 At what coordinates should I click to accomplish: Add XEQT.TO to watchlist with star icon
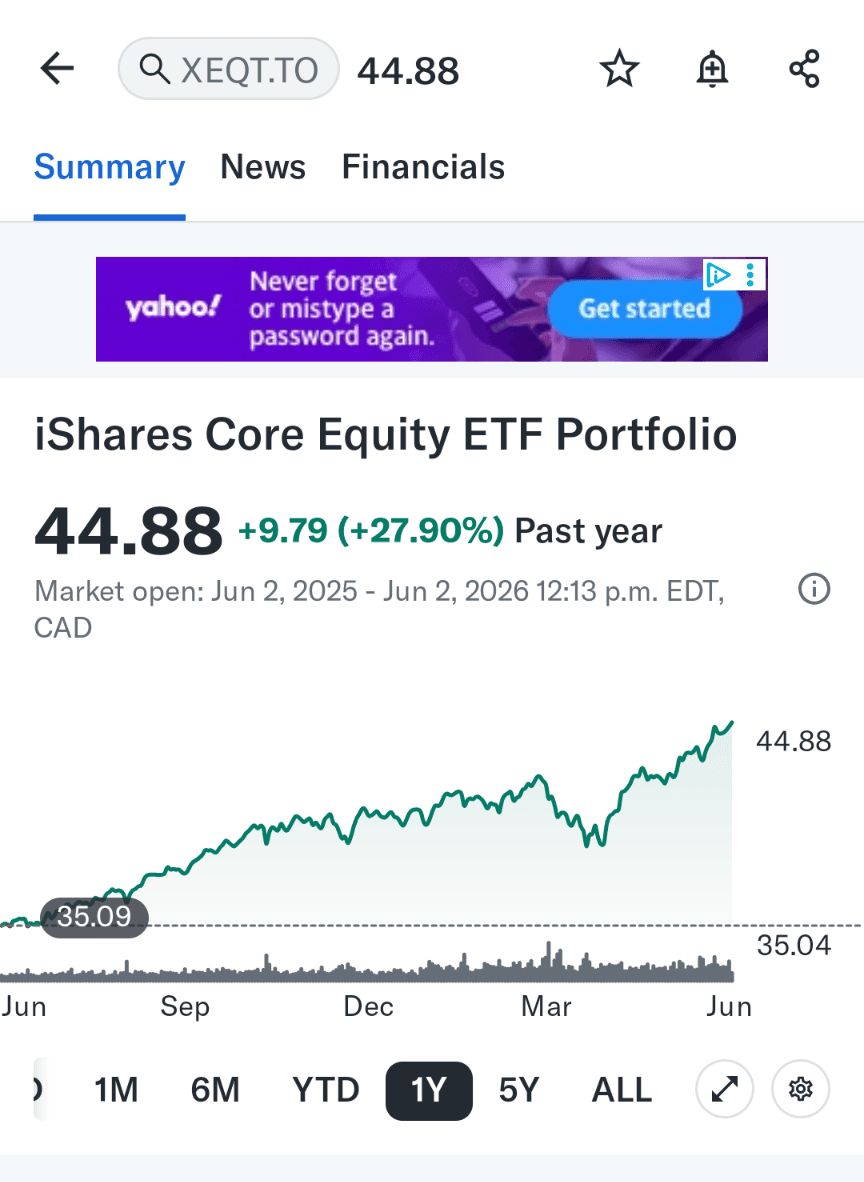[619, 69]
